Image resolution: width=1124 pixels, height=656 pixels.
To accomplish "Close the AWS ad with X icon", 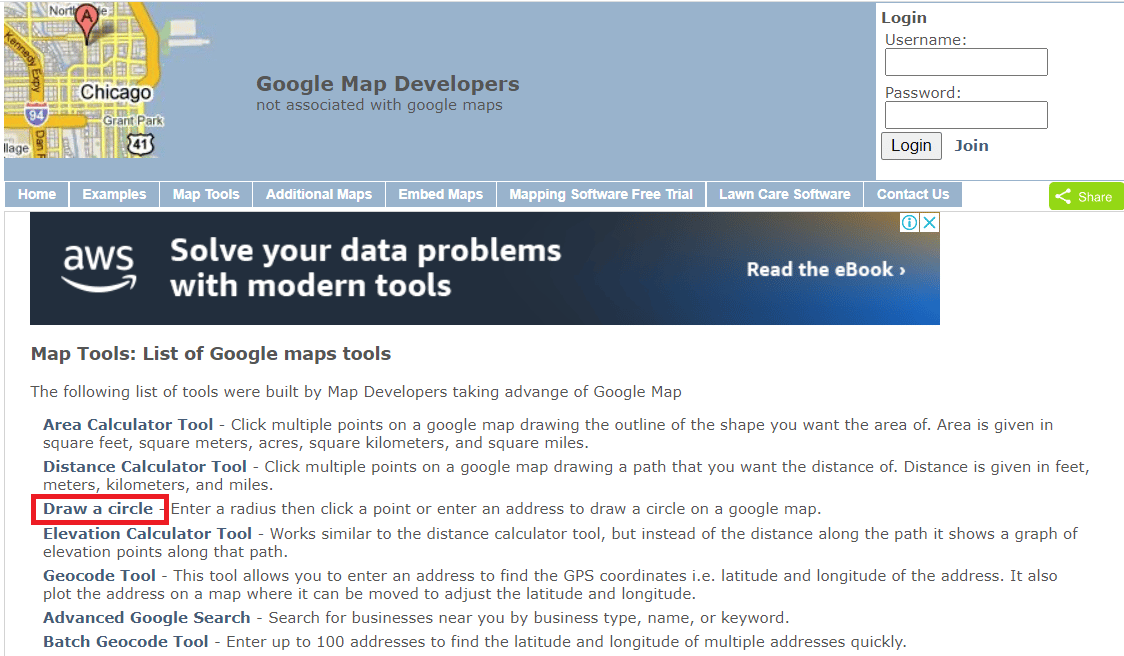I will [x=929, y=223].
